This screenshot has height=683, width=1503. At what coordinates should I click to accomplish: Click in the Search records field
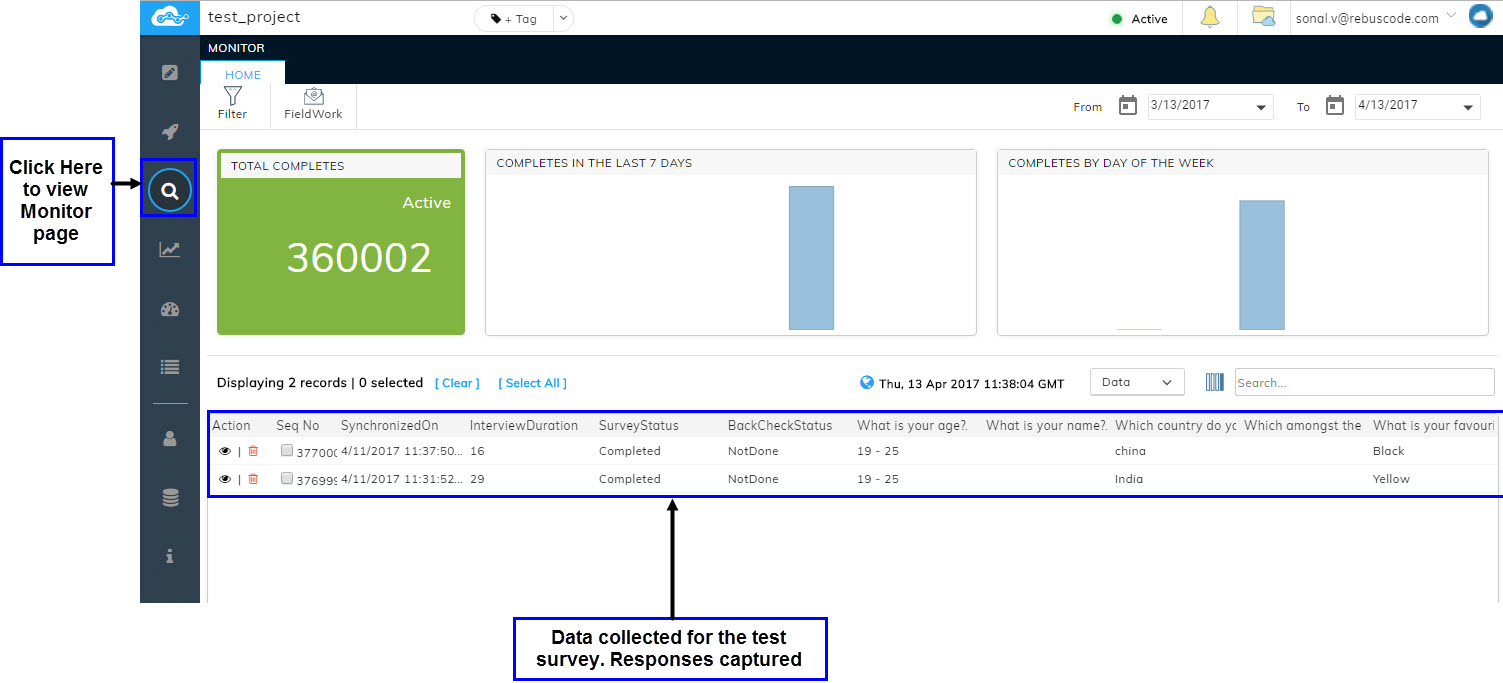click(1365, 382)
